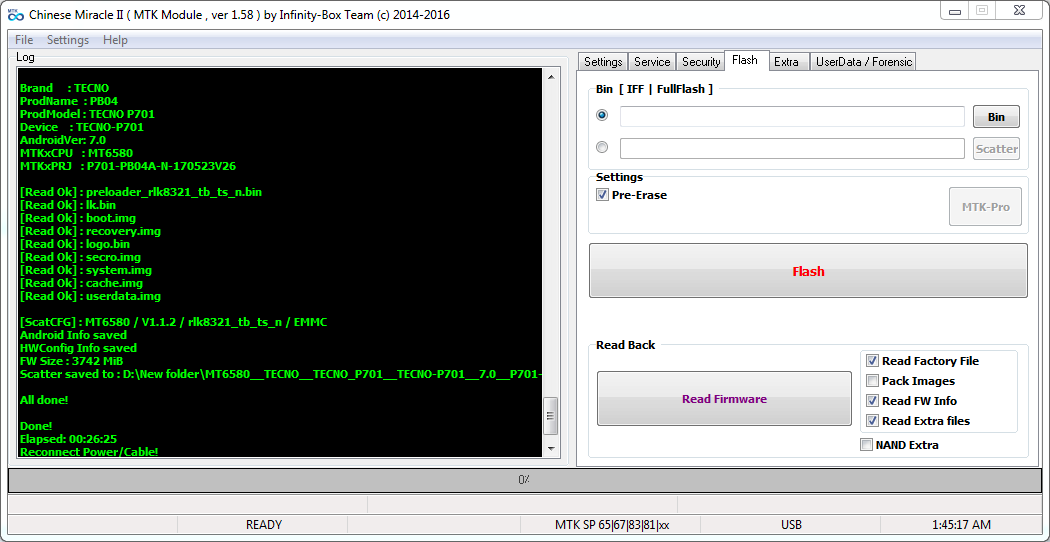Screen dimensions: 1050x542
Task: Toggle Read Extra files checkbox
Action: coord(872,421)
